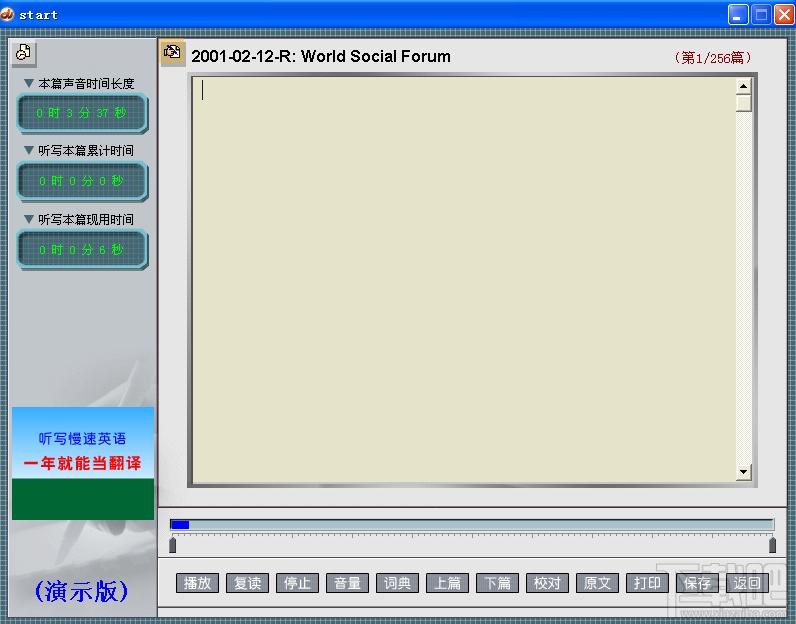Click the 保存 save button
Viewport: 796px width, 624px height.
[x=698, y=583]
